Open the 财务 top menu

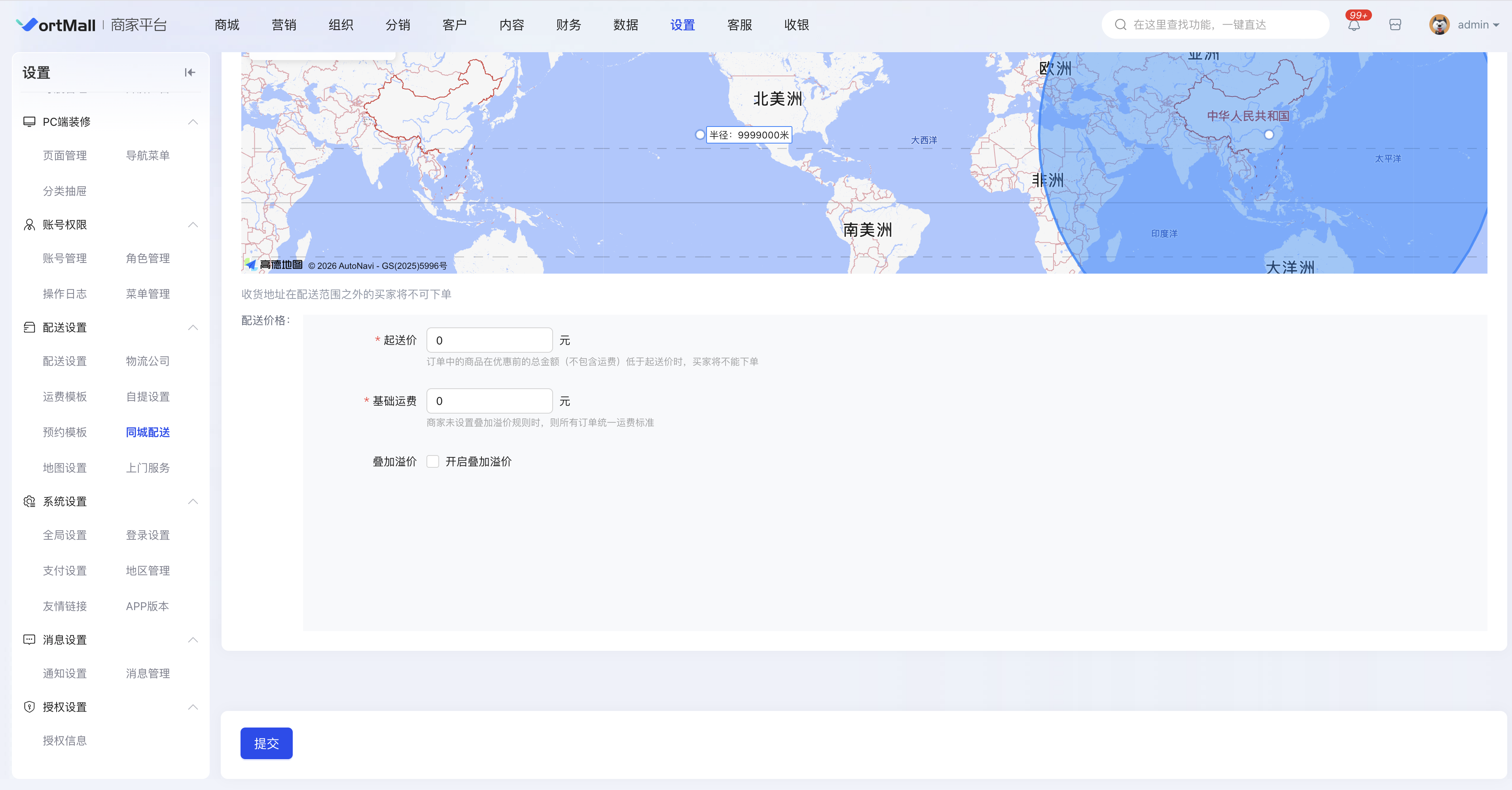[568, 25]
